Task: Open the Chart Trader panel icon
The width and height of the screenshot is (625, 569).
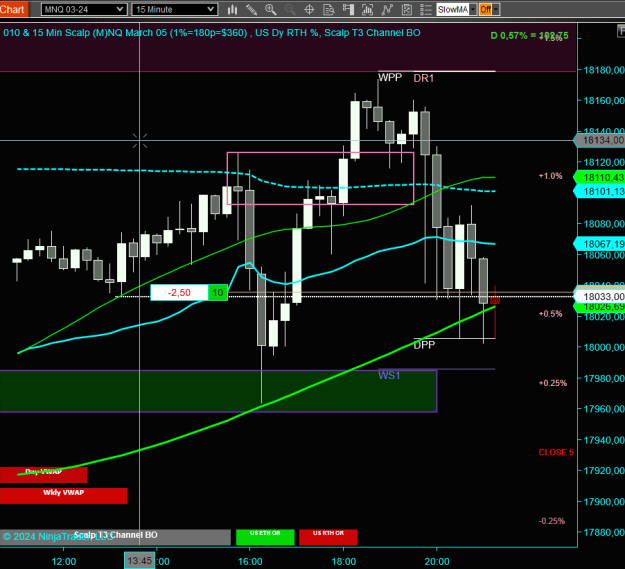Action: coord(348,10)
